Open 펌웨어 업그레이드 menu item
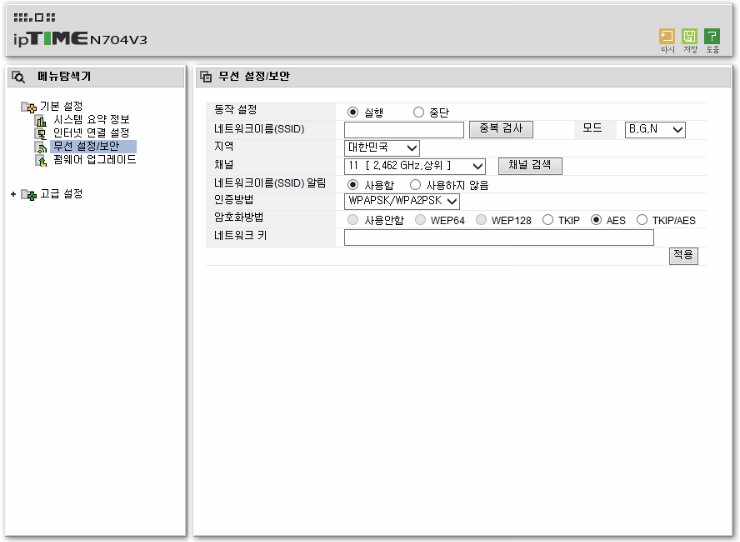Image resolution: width=740 pixels, height=542 pixels. coord(94,160)
